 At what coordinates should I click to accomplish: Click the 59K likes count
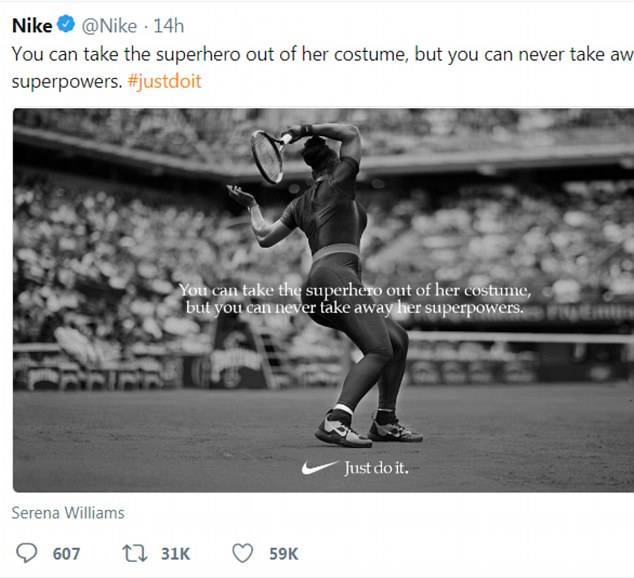coord(284,553)
